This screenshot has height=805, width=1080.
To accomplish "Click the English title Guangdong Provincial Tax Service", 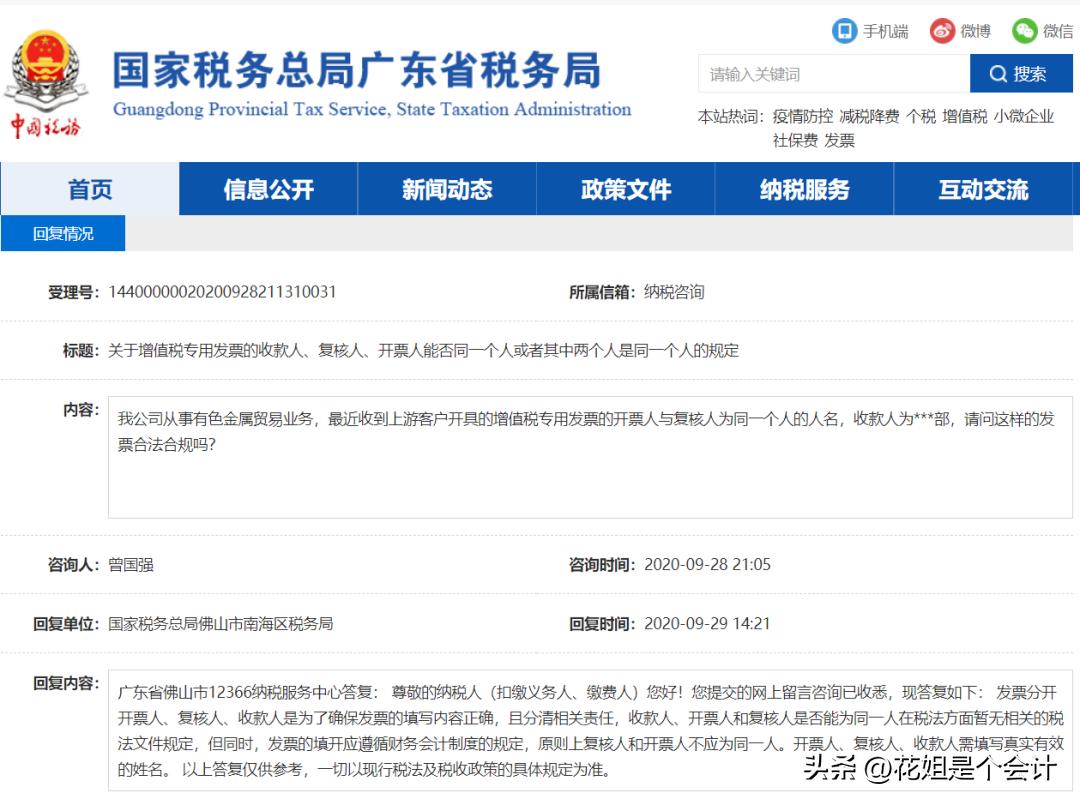I will (x=372, y=109).
